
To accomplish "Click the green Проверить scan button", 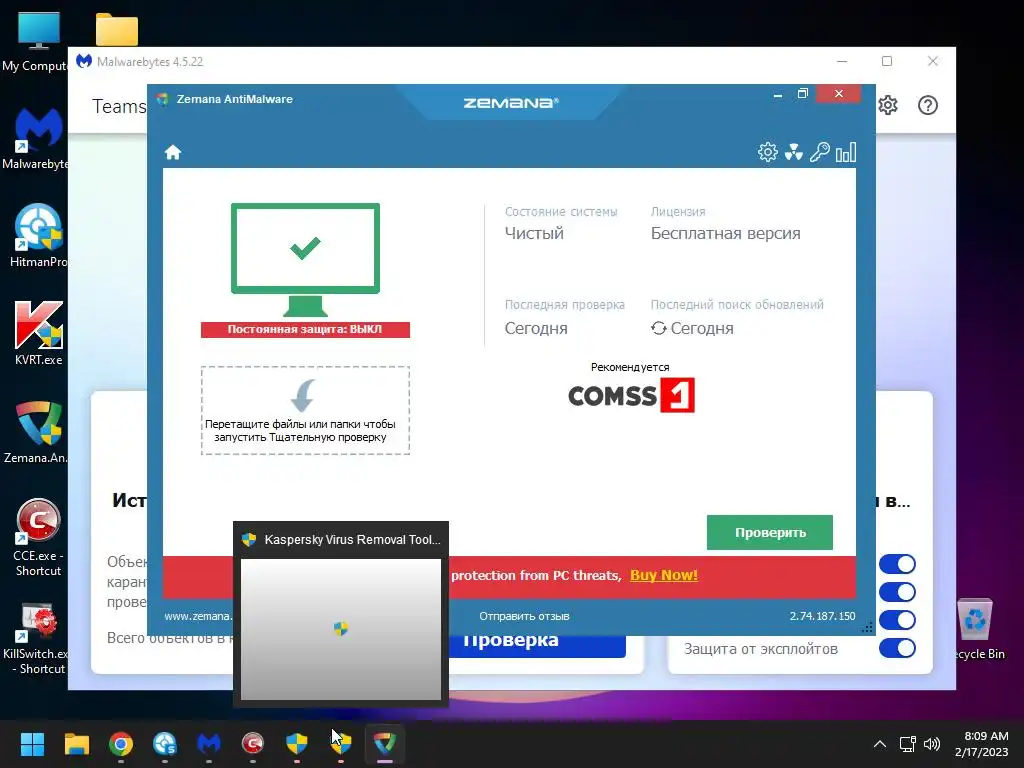I will click(x=769, y=532).
